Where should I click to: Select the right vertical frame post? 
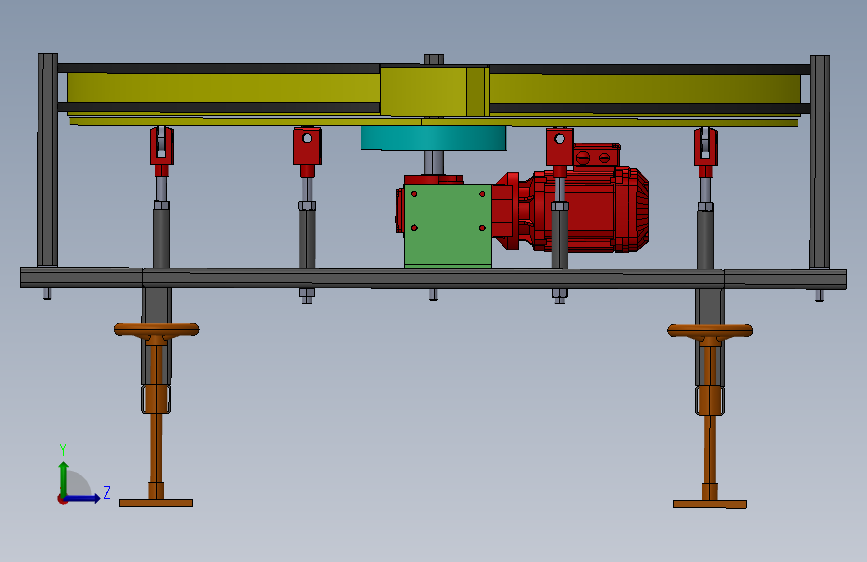(x=819, y=162)
